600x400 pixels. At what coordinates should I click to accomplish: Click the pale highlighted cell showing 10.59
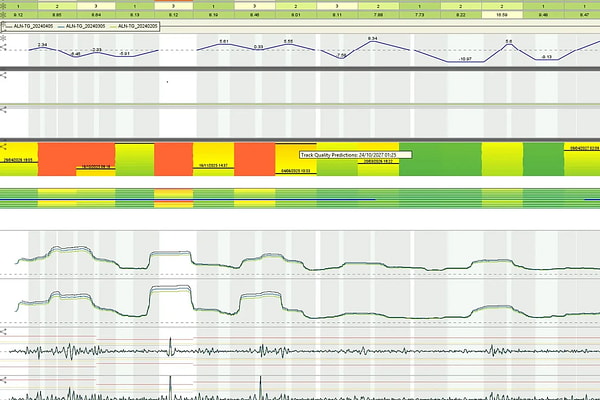pos(502,15)
